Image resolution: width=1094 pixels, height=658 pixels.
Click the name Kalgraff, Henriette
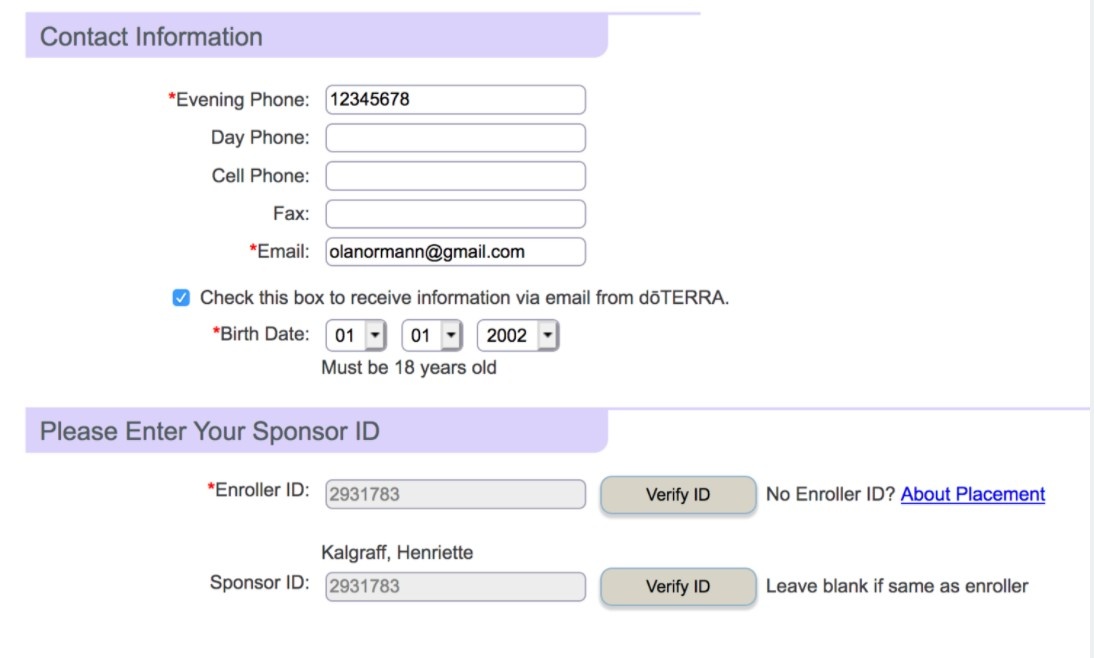pos(397,552)
